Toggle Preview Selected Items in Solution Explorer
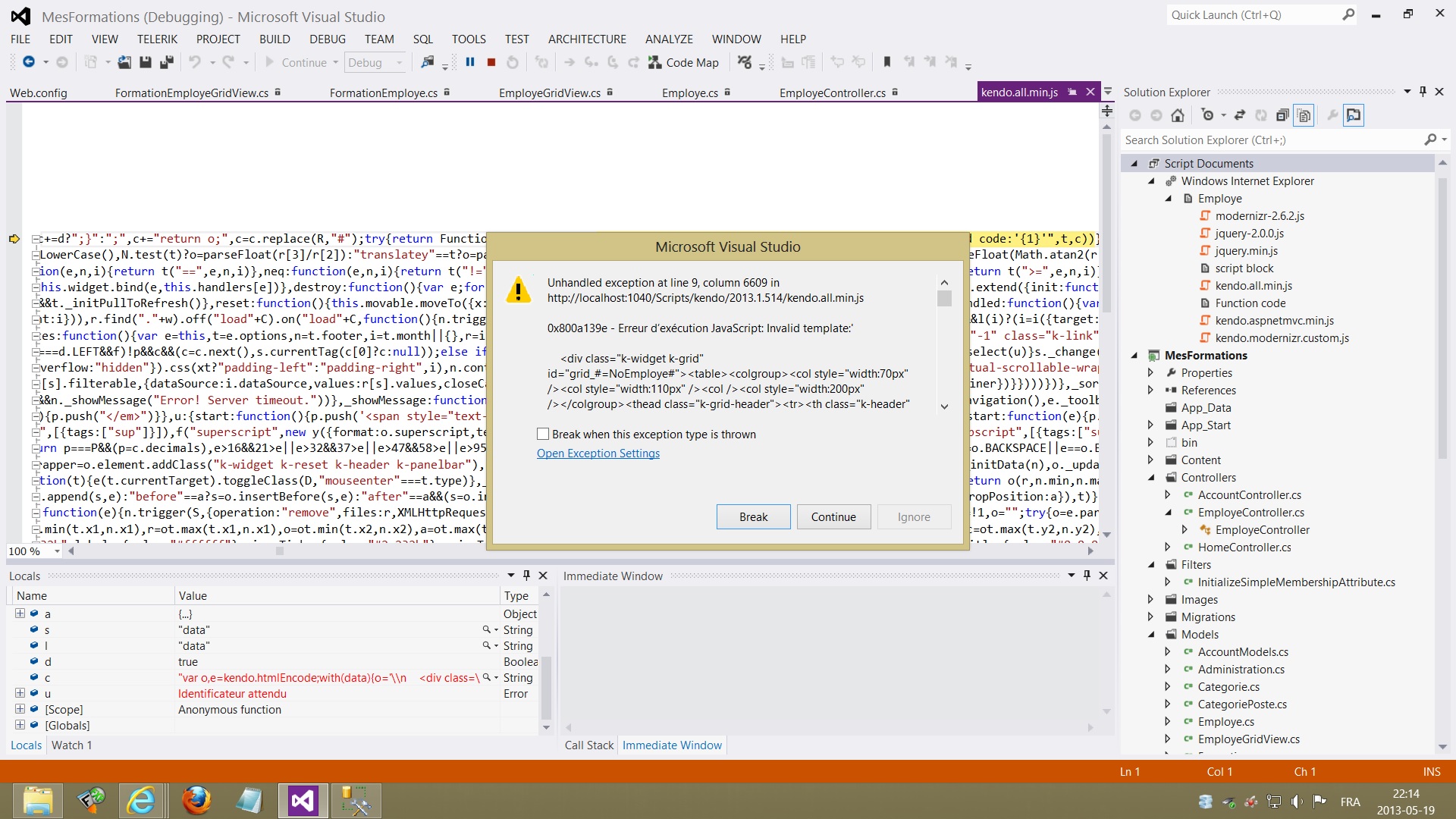 coord(1354,115)
